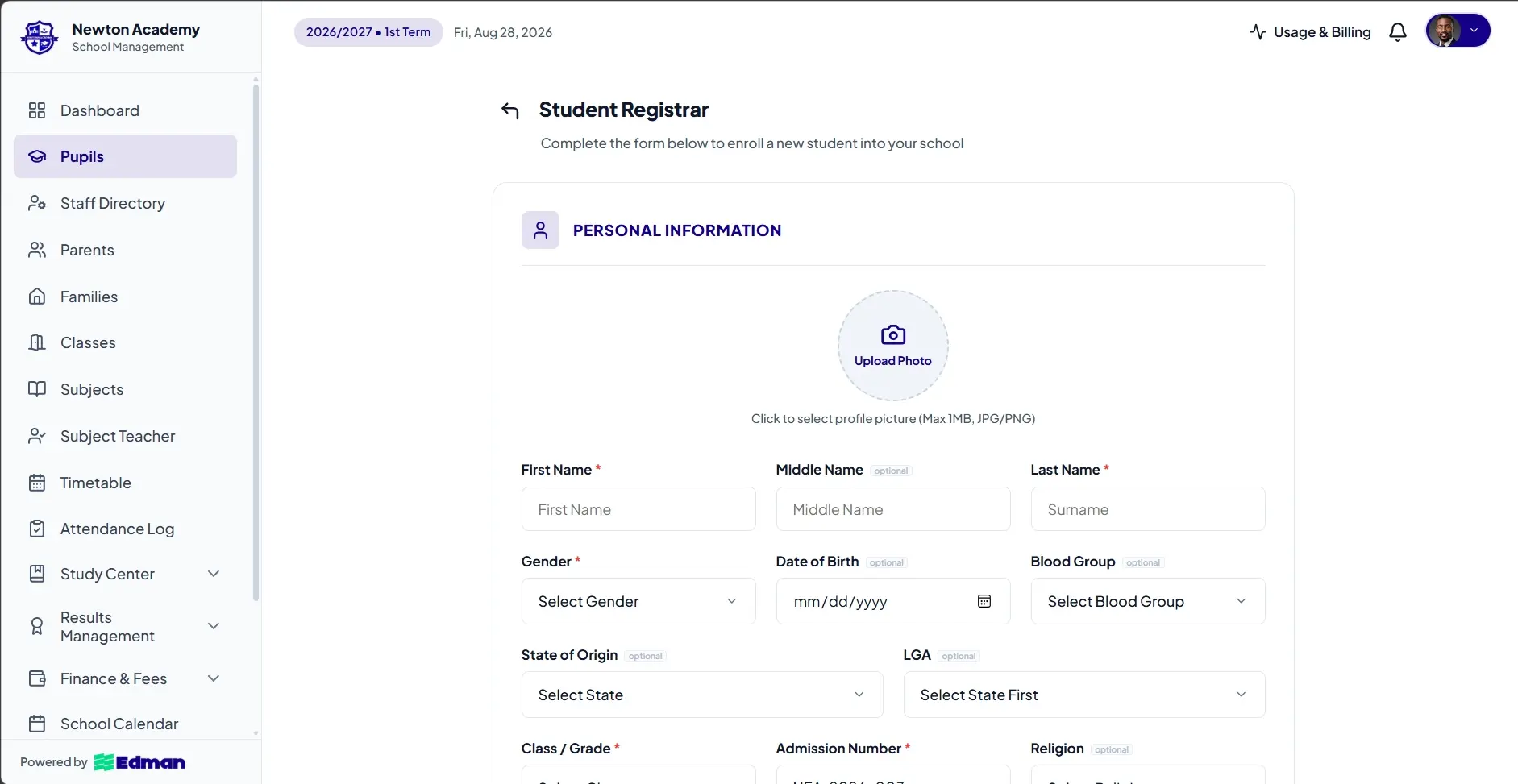
Task: Click the Upload Photo button
Action: point(893,346)
